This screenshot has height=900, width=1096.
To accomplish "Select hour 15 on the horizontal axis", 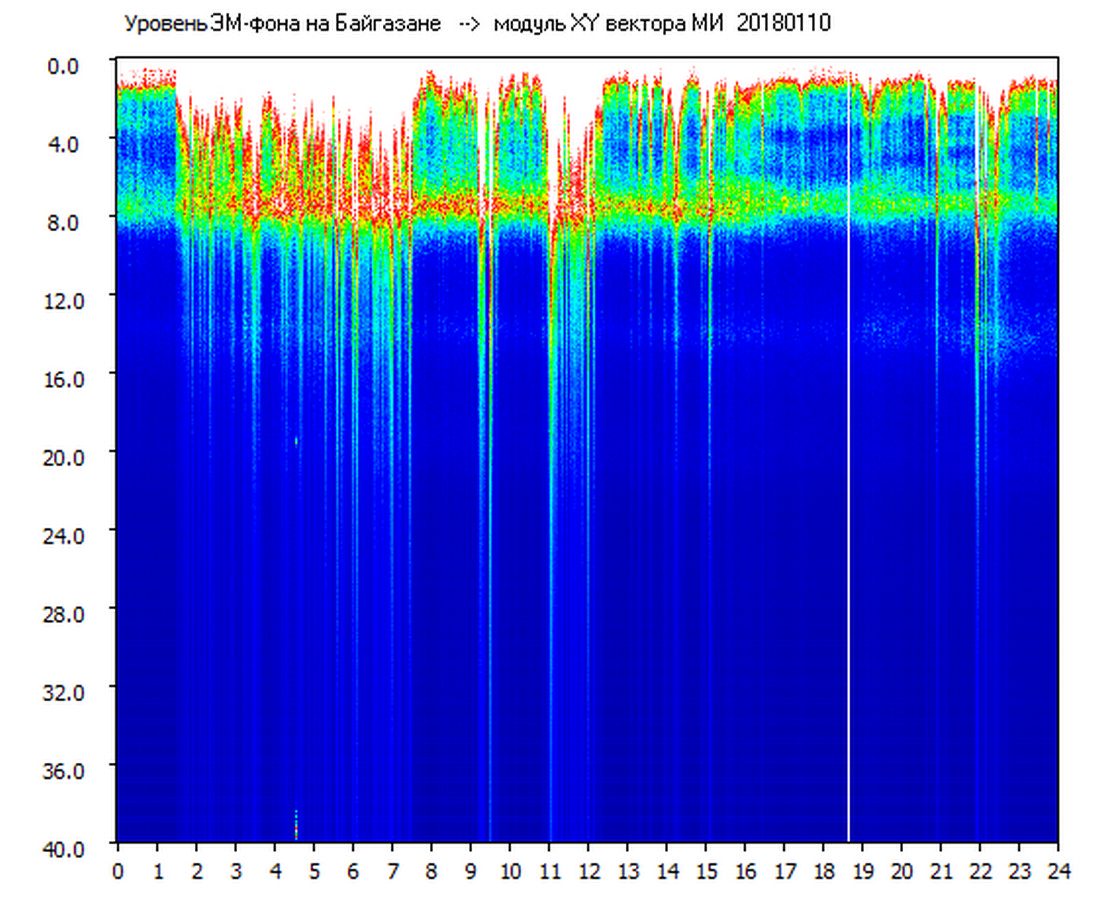I will click(705, 871).
